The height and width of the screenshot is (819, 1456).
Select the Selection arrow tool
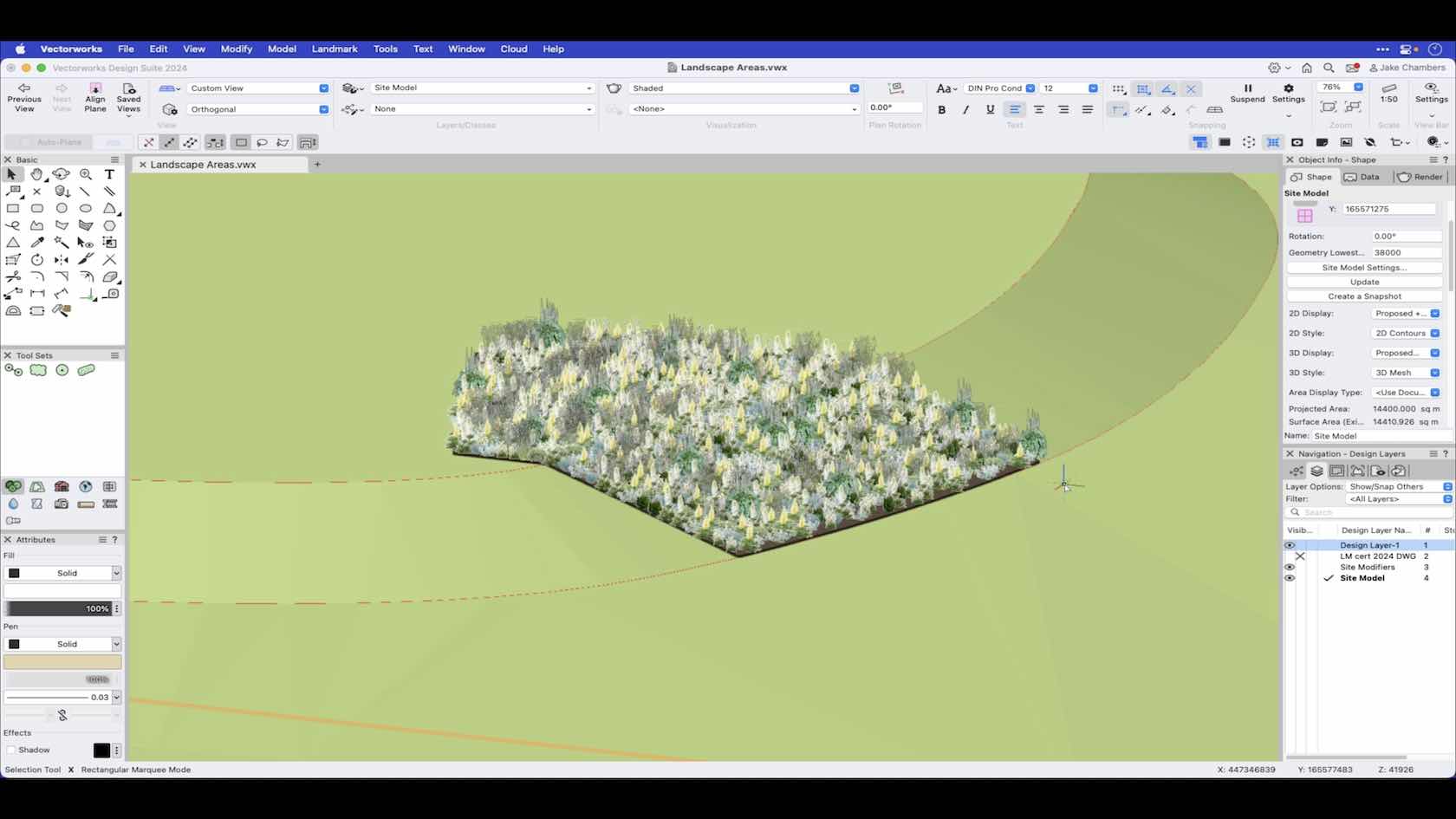(12, 174)
